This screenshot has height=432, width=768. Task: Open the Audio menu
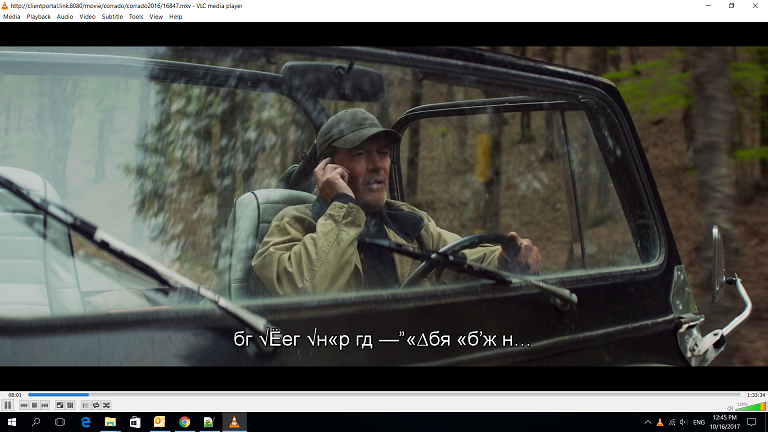(65, 17)
